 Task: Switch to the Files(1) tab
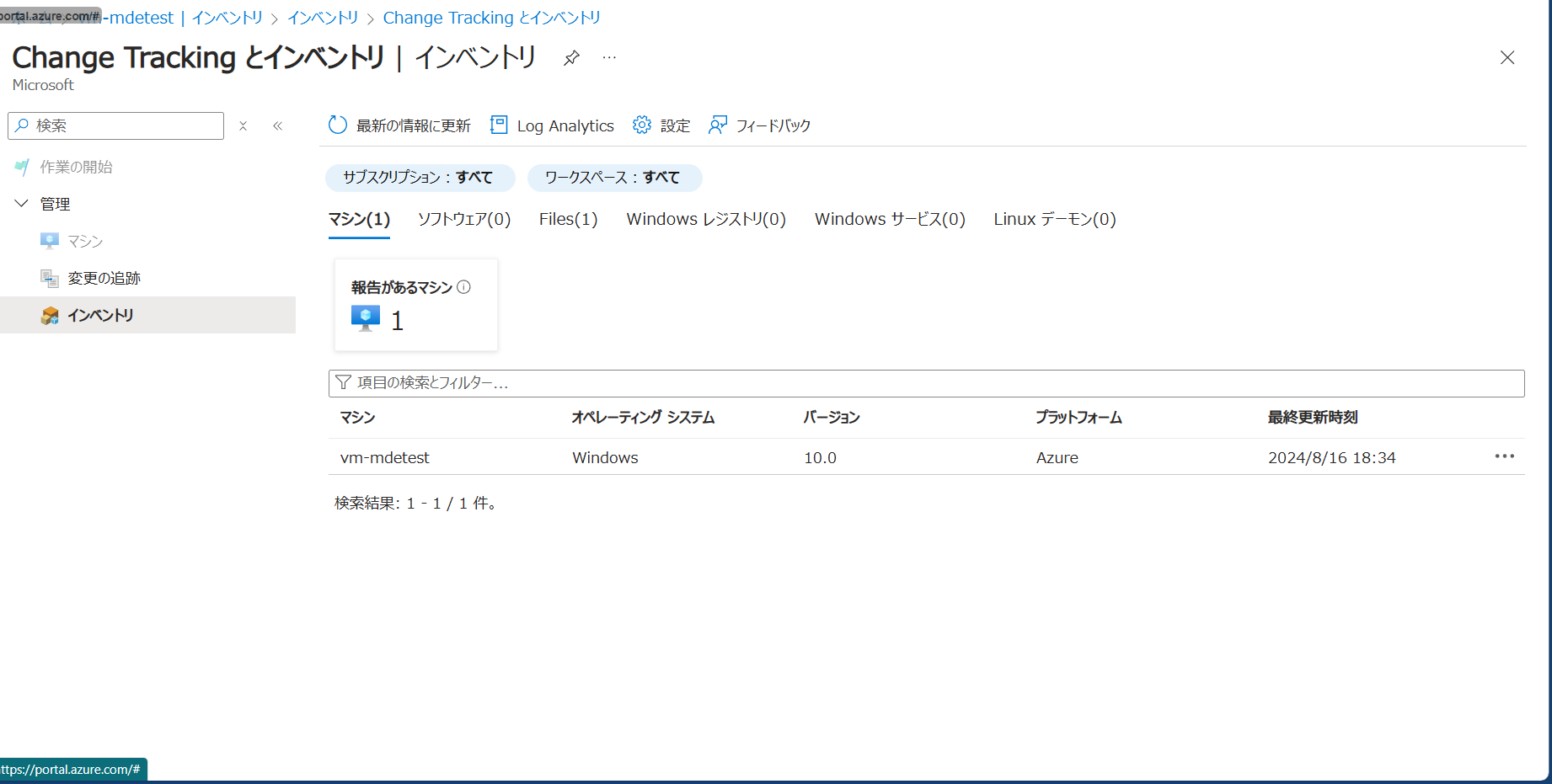tap(568, 220)
